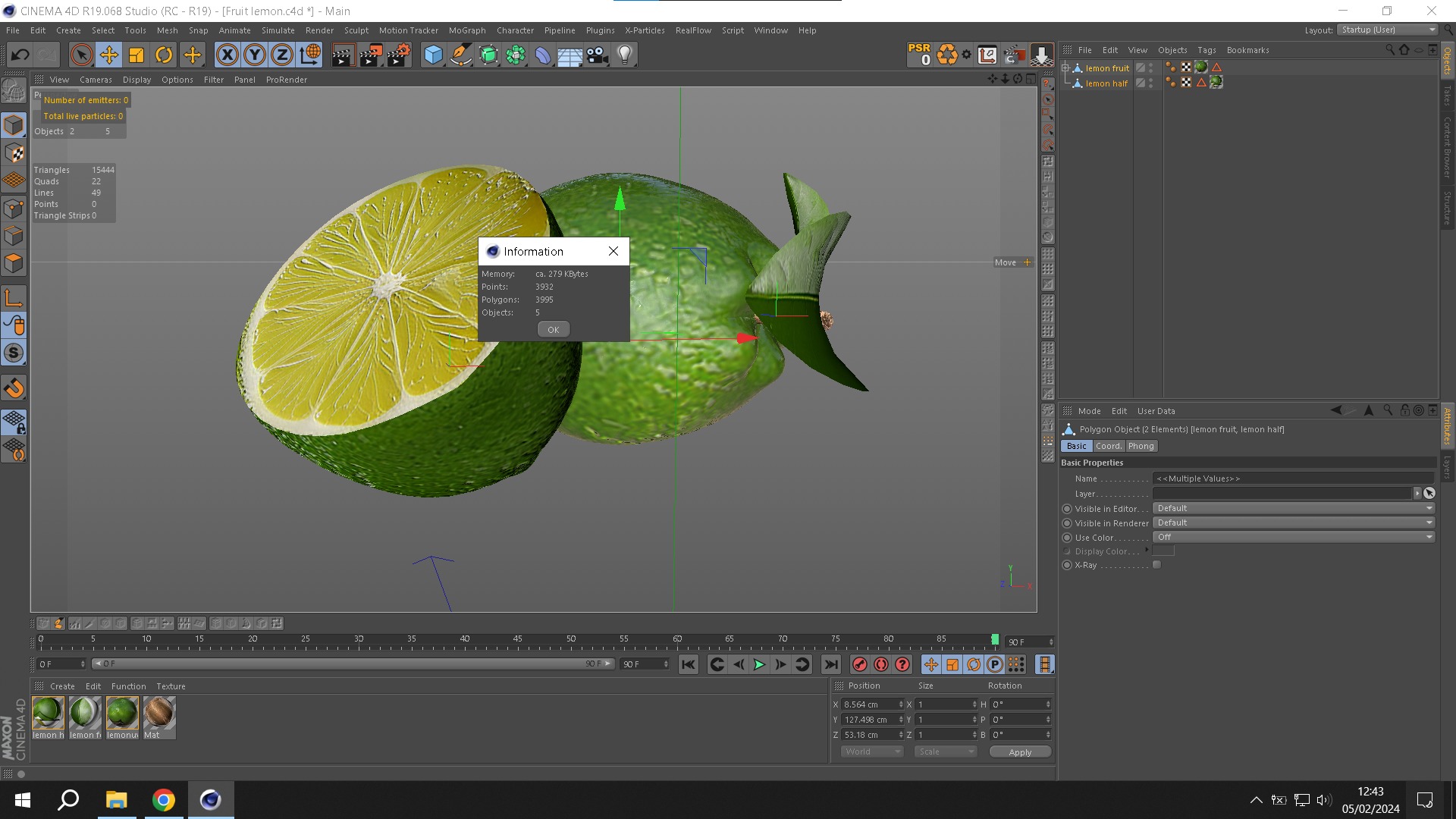
Task: Toggle the X-Ray checkbox
Action: click(1156, 565)
